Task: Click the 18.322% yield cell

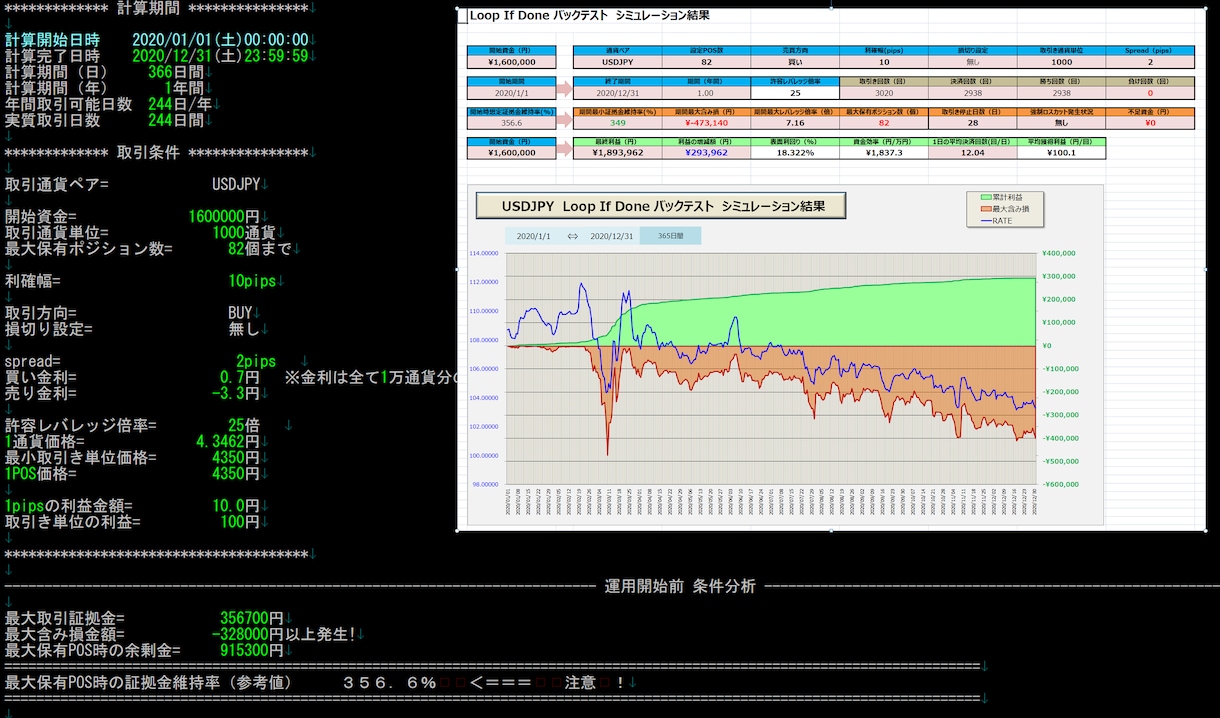Action: click(795, 153)
